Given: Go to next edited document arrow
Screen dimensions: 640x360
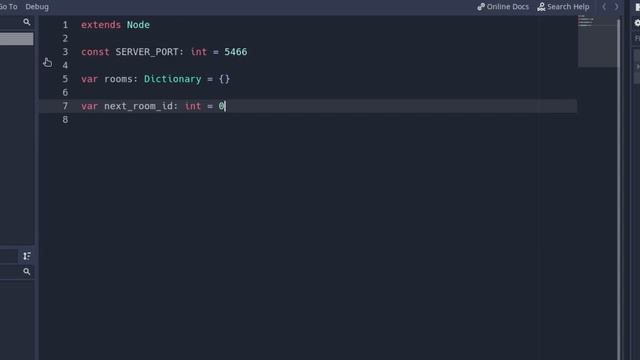Looking at the screenshot, I should [616, 7].
